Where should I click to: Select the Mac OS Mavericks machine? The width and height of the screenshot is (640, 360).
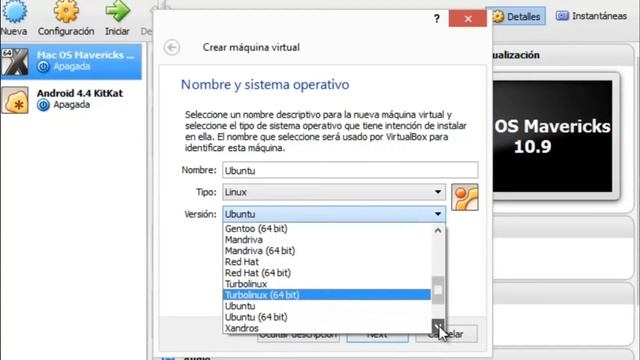point(71,61)
